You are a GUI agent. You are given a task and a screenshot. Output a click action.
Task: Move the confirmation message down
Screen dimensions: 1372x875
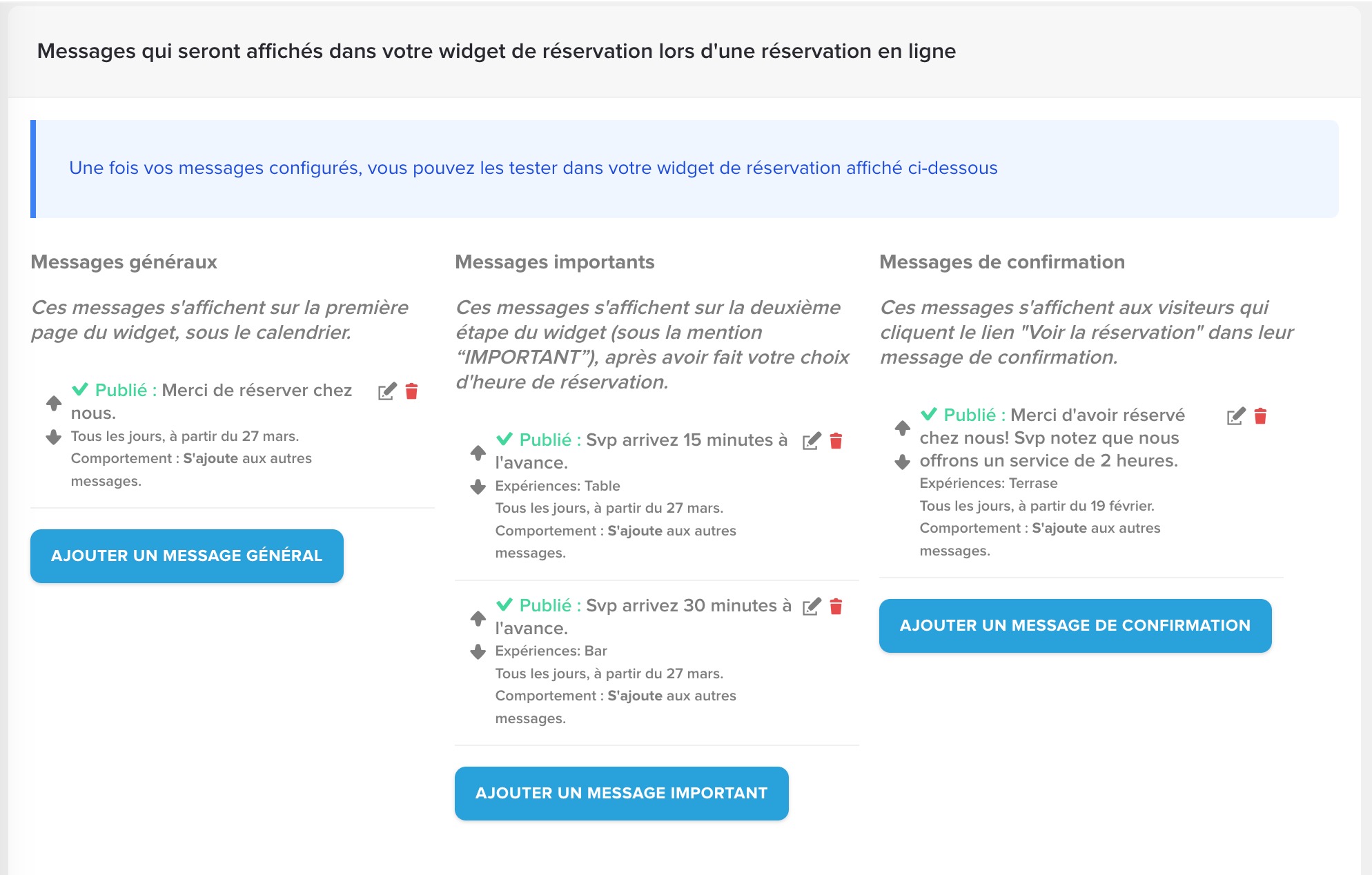(x=903, y=462)
